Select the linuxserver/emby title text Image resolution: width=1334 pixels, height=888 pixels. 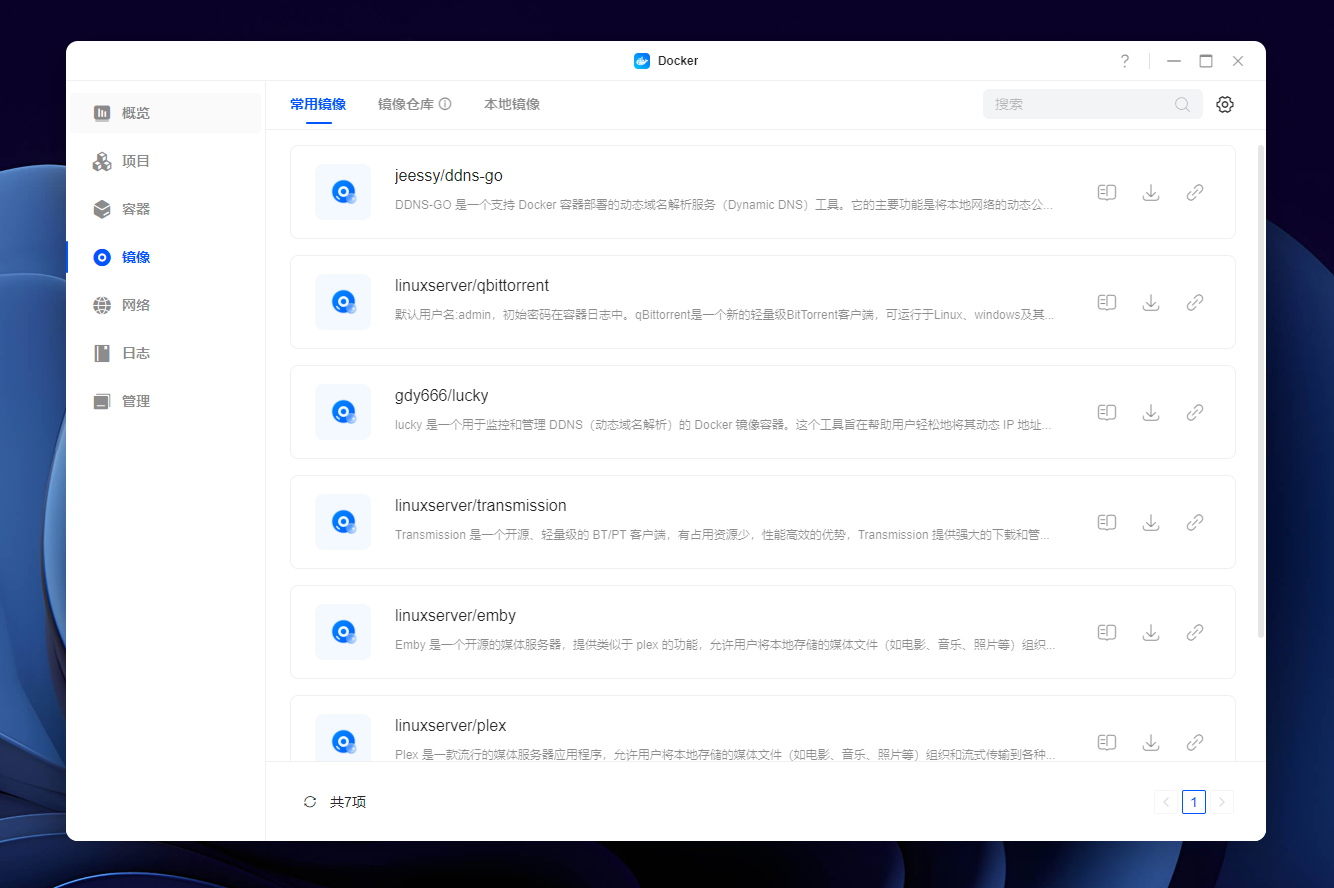(x=456, y=616)
